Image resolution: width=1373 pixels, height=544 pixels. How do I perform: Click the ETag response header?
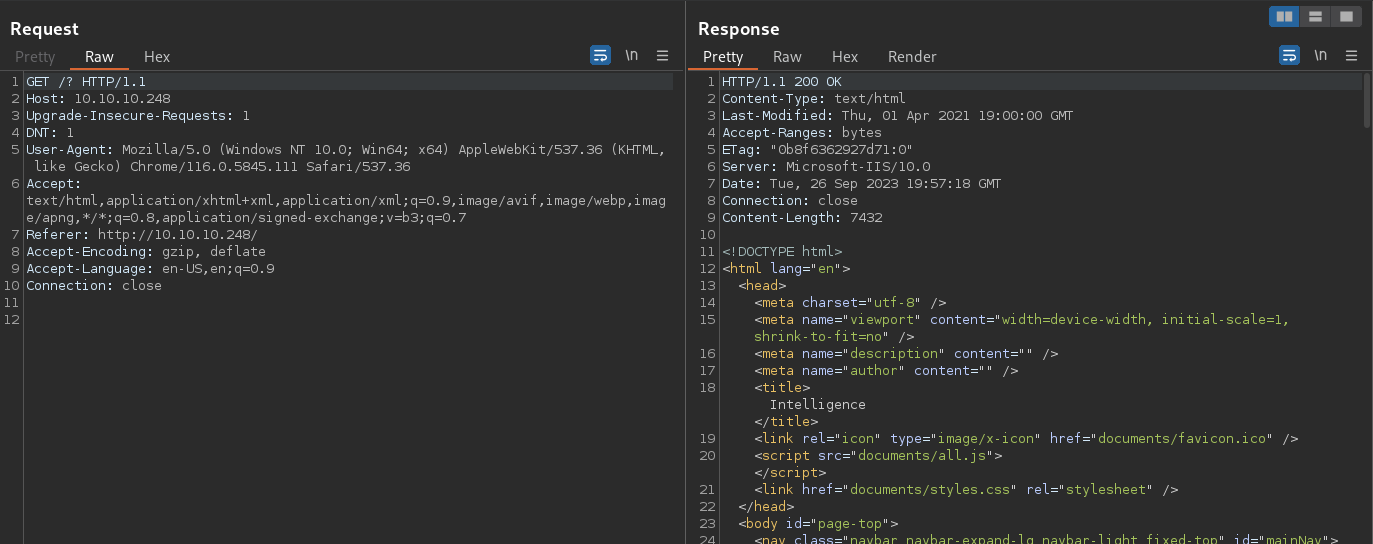coord(818,150)
